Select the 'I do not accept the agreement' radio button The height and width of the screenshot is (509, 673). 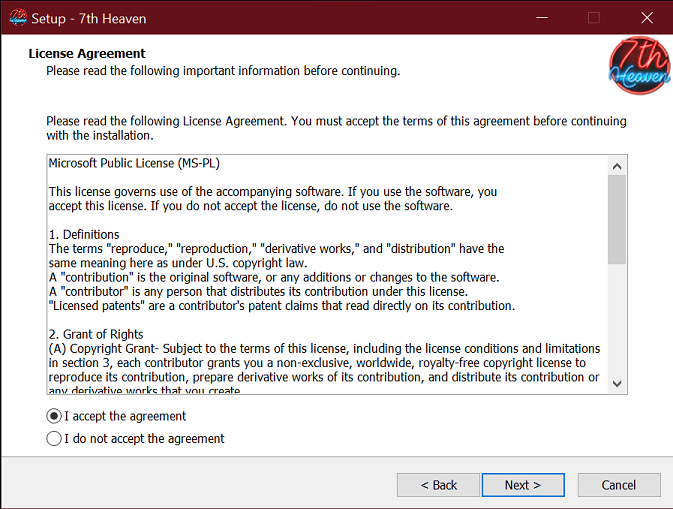tap(54, 438)
